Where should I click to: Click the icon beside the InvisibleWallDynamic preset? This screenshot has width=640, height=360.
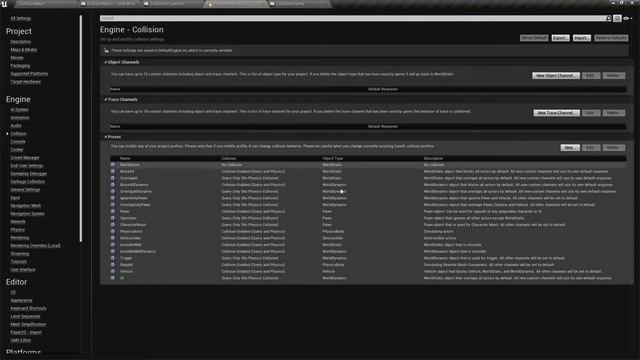click(113, 251)
